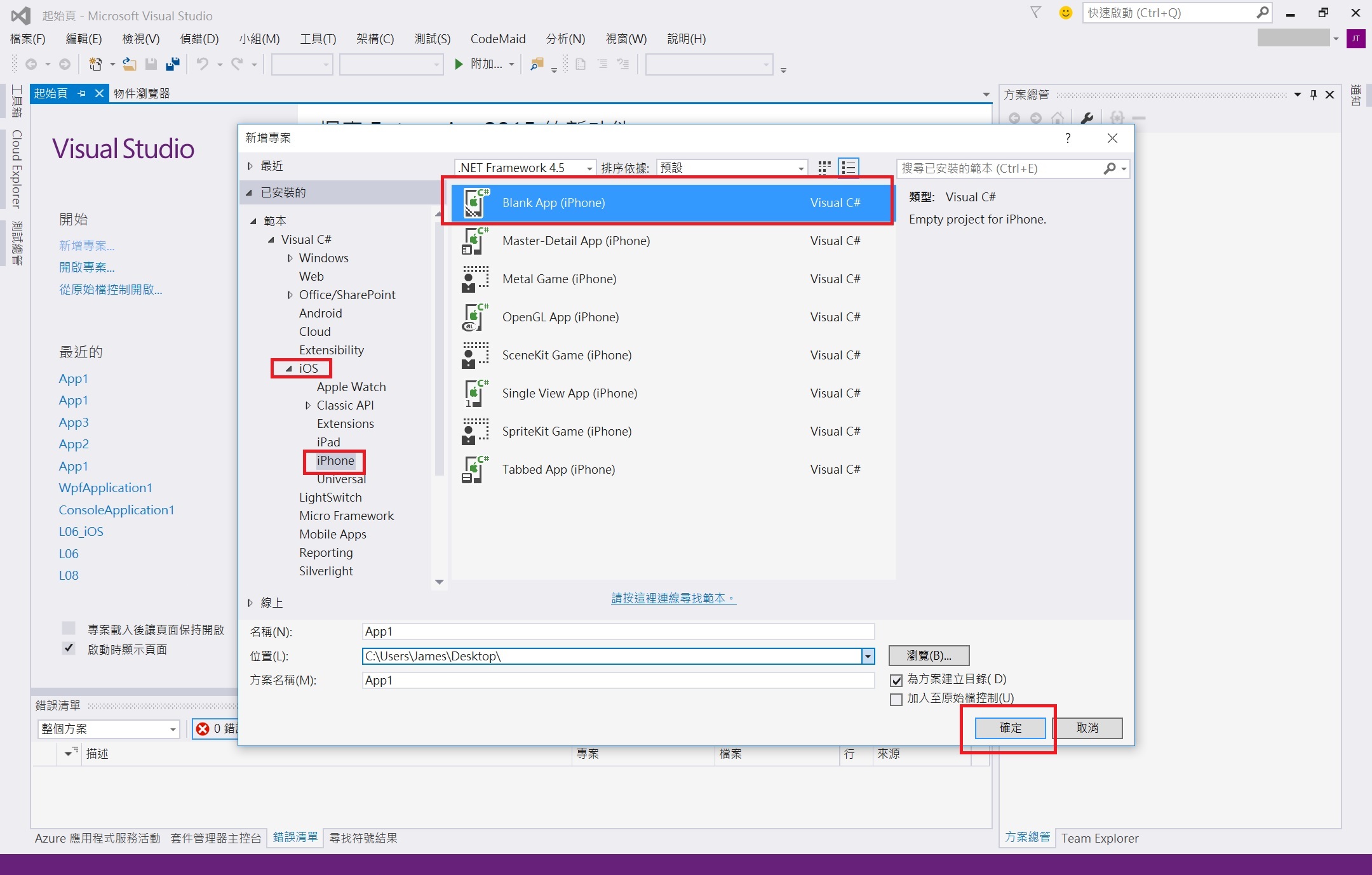
Task: Open the CodeMaid menu
Action: click(498, 39)
